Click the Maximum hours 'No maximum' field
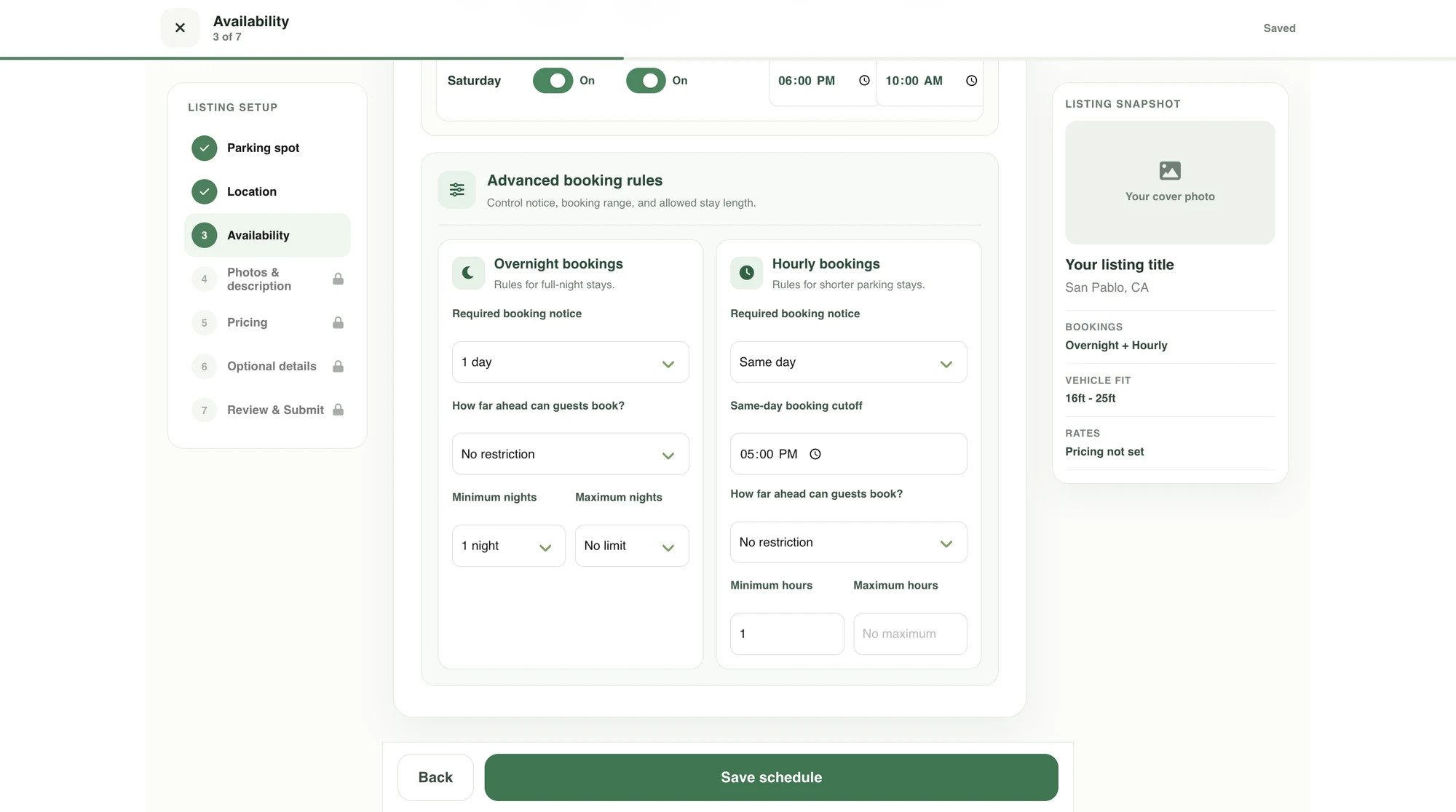 910,634
